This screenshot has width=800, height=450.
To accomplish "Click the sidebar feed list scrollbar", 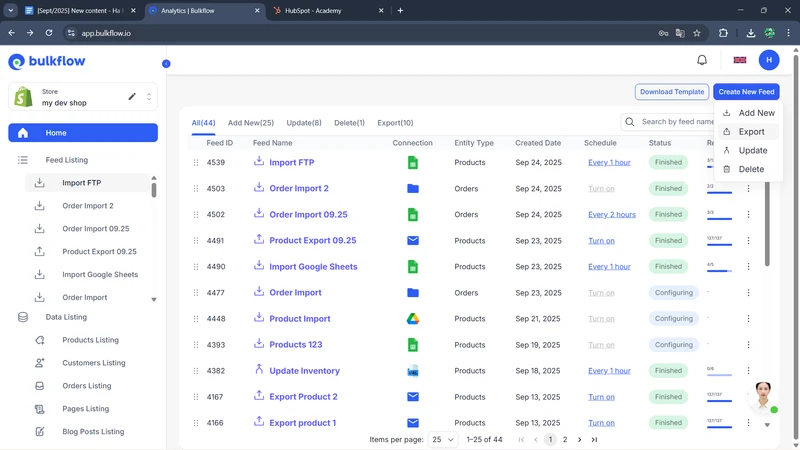I will pos(154,187).
